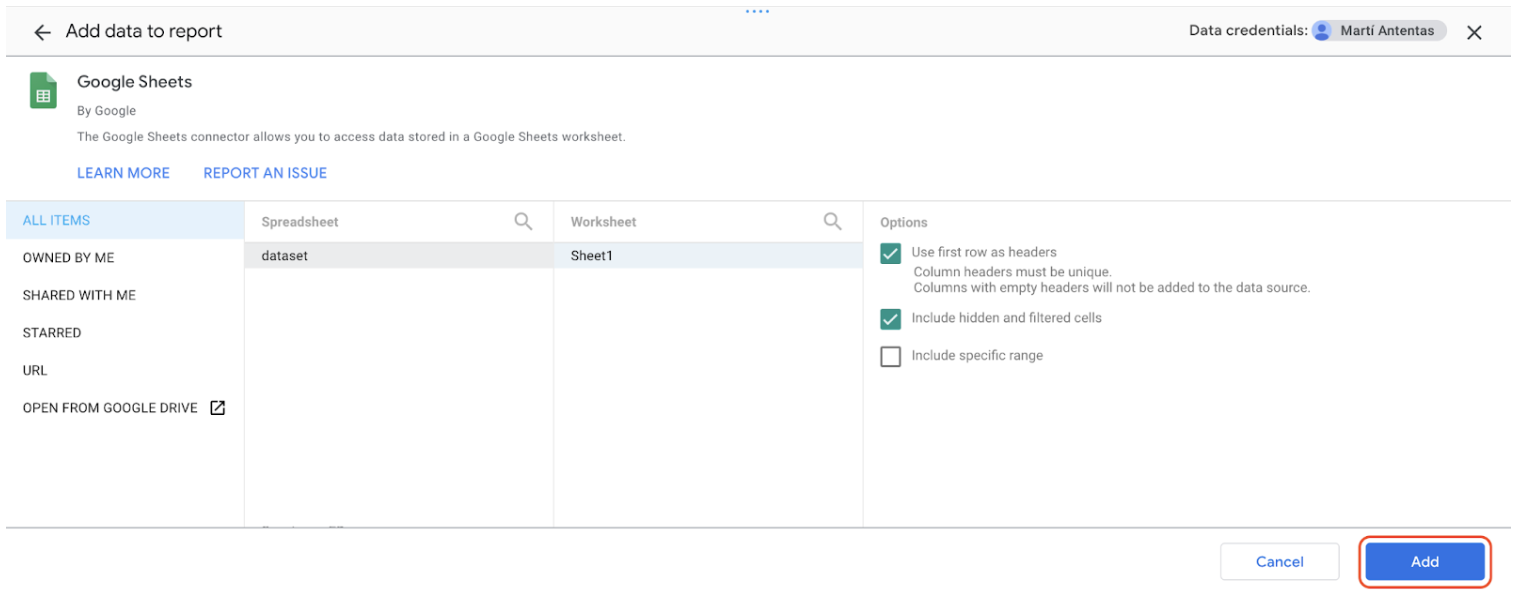Click the Google Sheets title text

tap(134, 82)
